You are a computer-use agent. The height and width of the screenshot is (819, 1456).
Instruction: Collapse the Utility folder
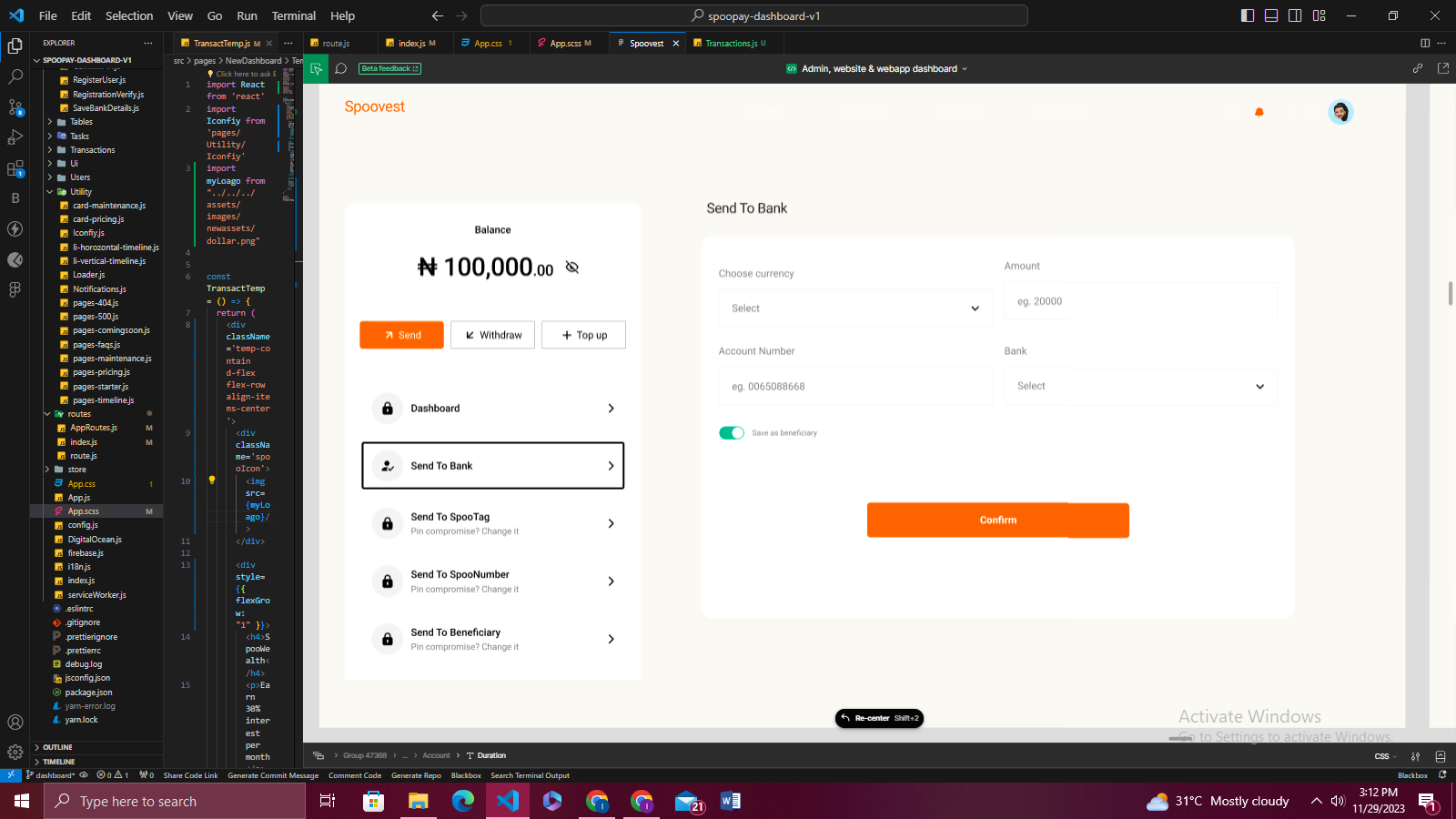click(81, 192)
